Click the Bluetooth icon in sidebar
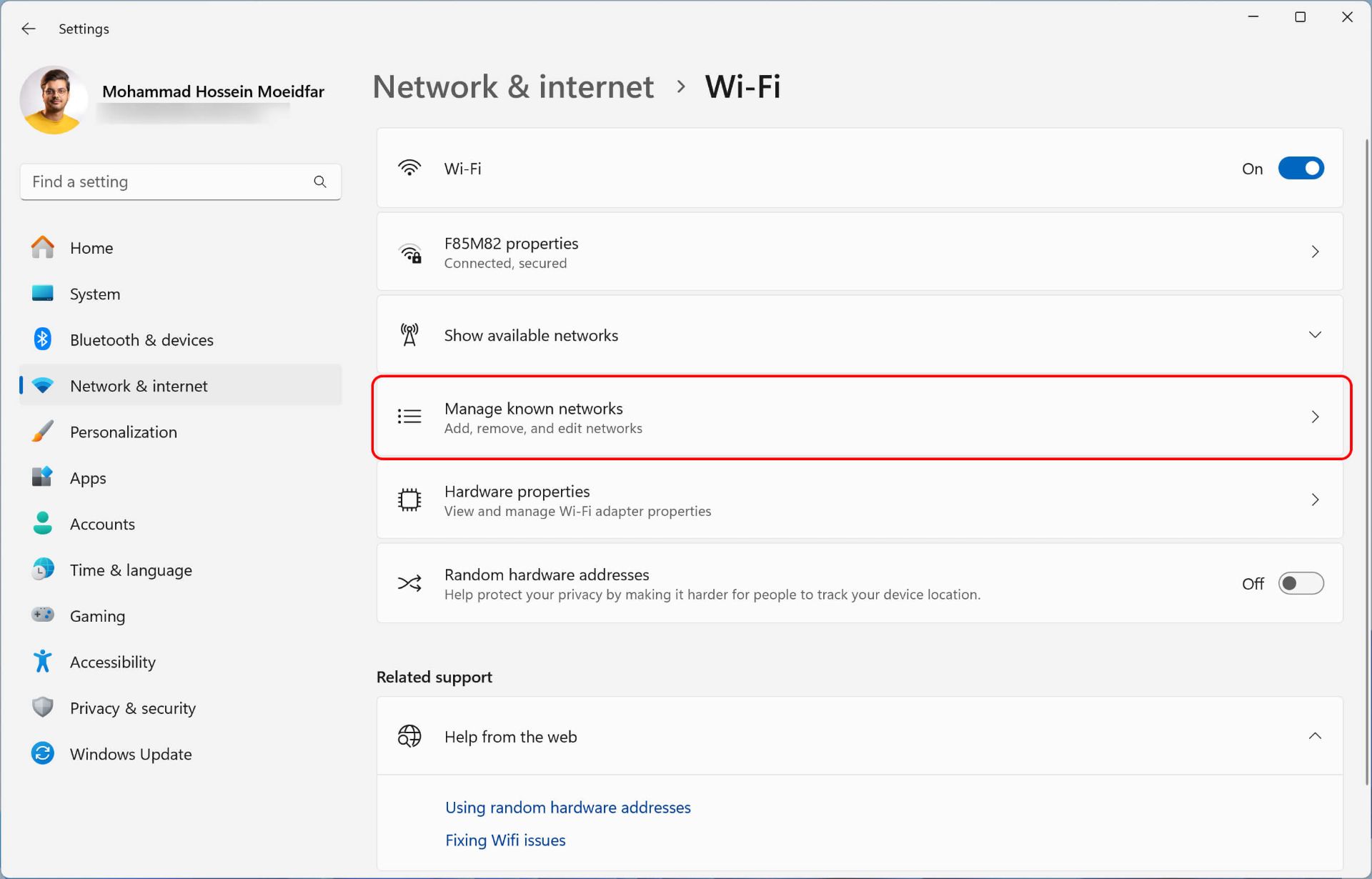Image resolution: width=1372 pixels, height=879 pixels. coord(43,339)
